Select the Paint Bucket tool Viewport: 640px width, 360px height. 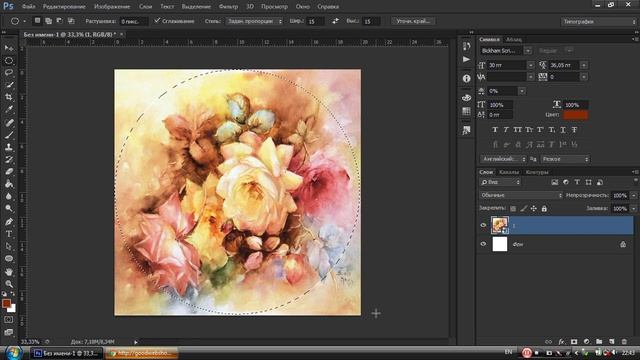tap(9, 184)
